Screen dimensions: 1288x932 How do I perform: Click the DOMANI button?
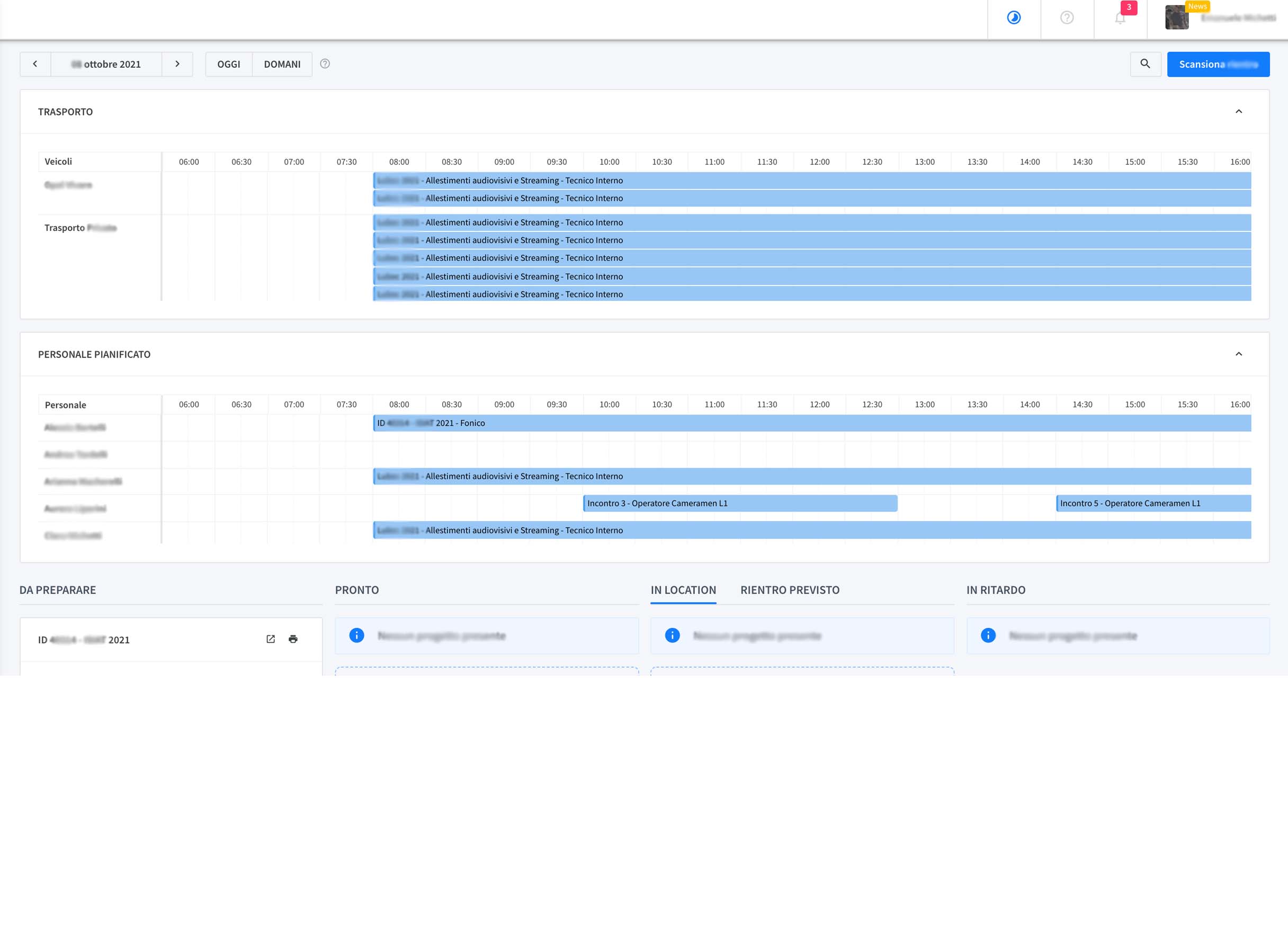[x=282, y=64]
